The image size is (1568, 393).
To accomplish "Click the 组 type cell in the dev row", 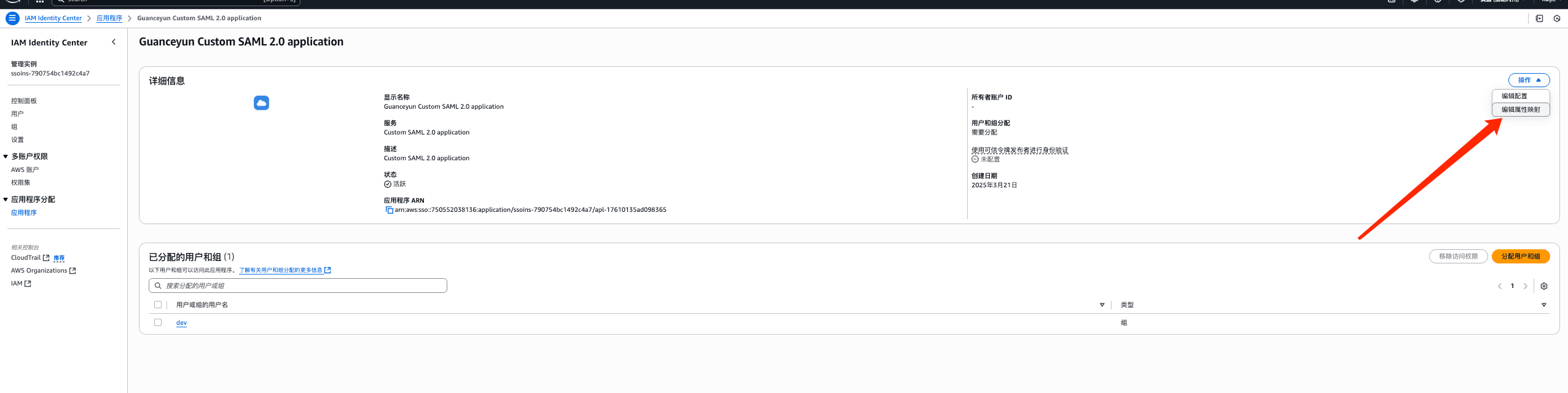I will 1124,323.
